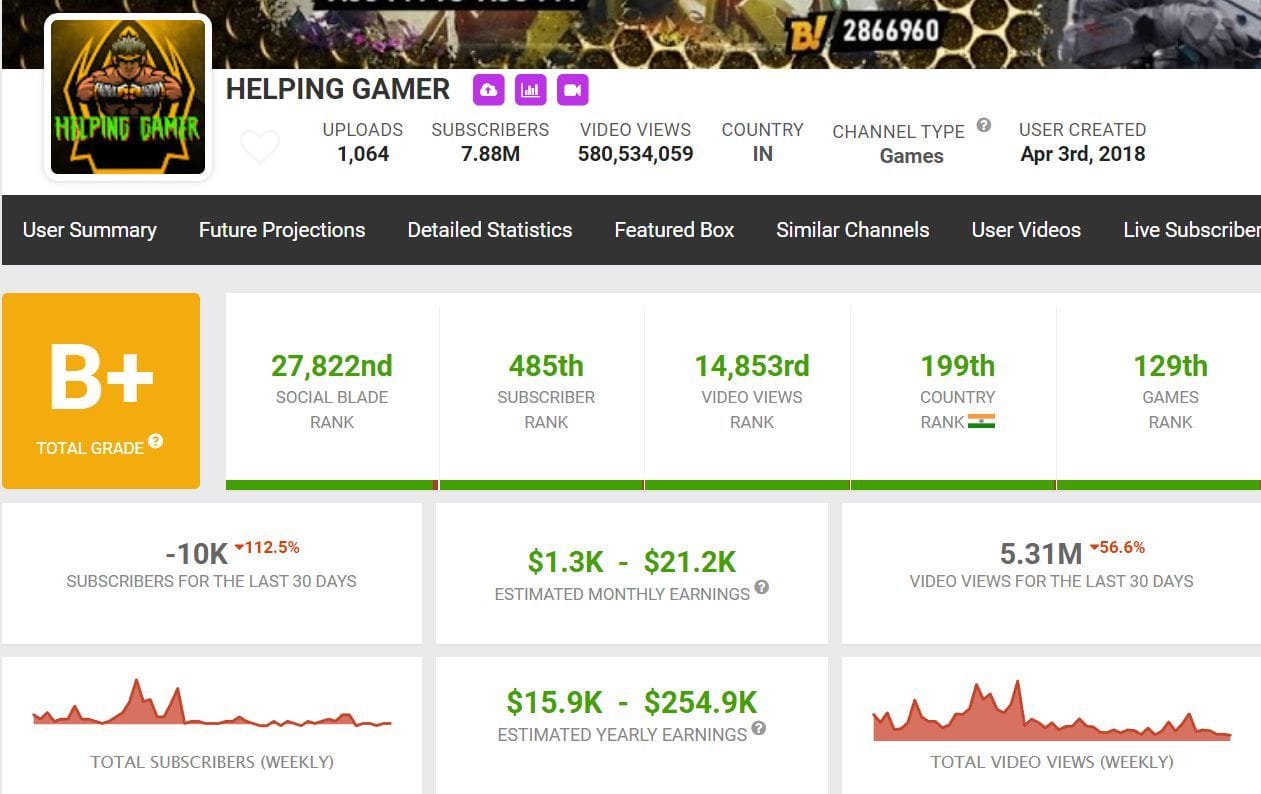
Task: Open the Detailed Statistics tab
Action: 489,230
